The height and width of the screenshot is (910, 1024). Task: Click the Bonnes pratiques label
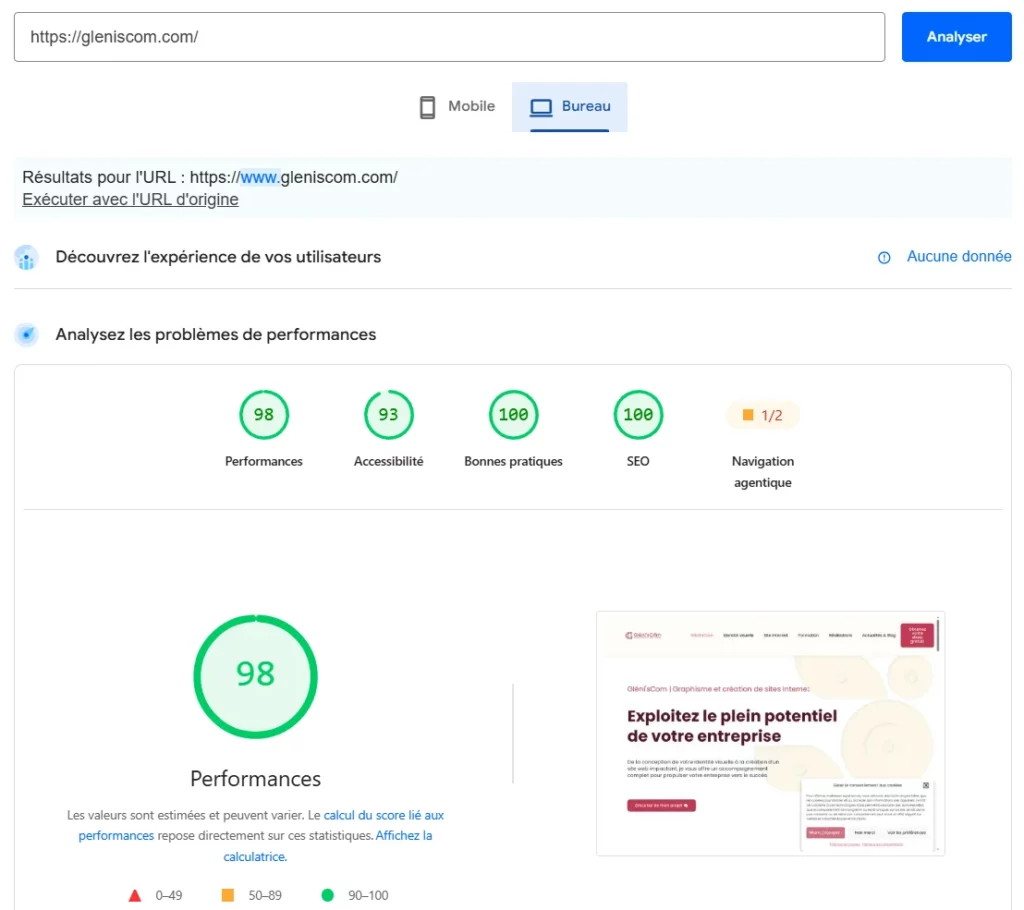pos(513,462)
